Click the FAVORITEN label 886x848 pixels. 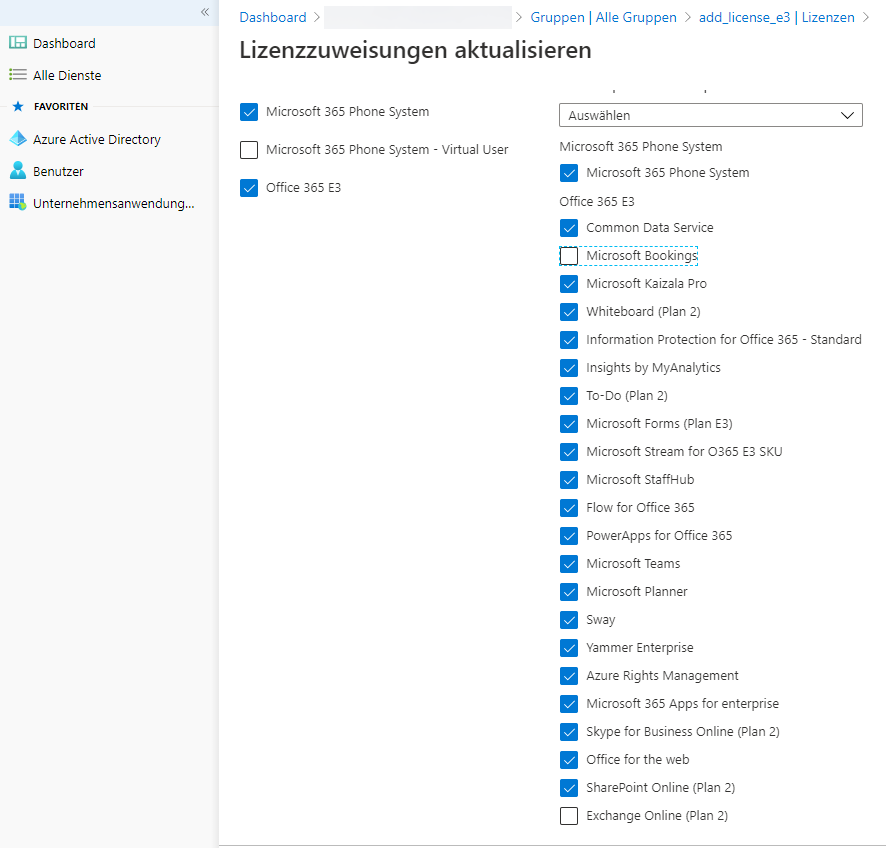point(61,106)
